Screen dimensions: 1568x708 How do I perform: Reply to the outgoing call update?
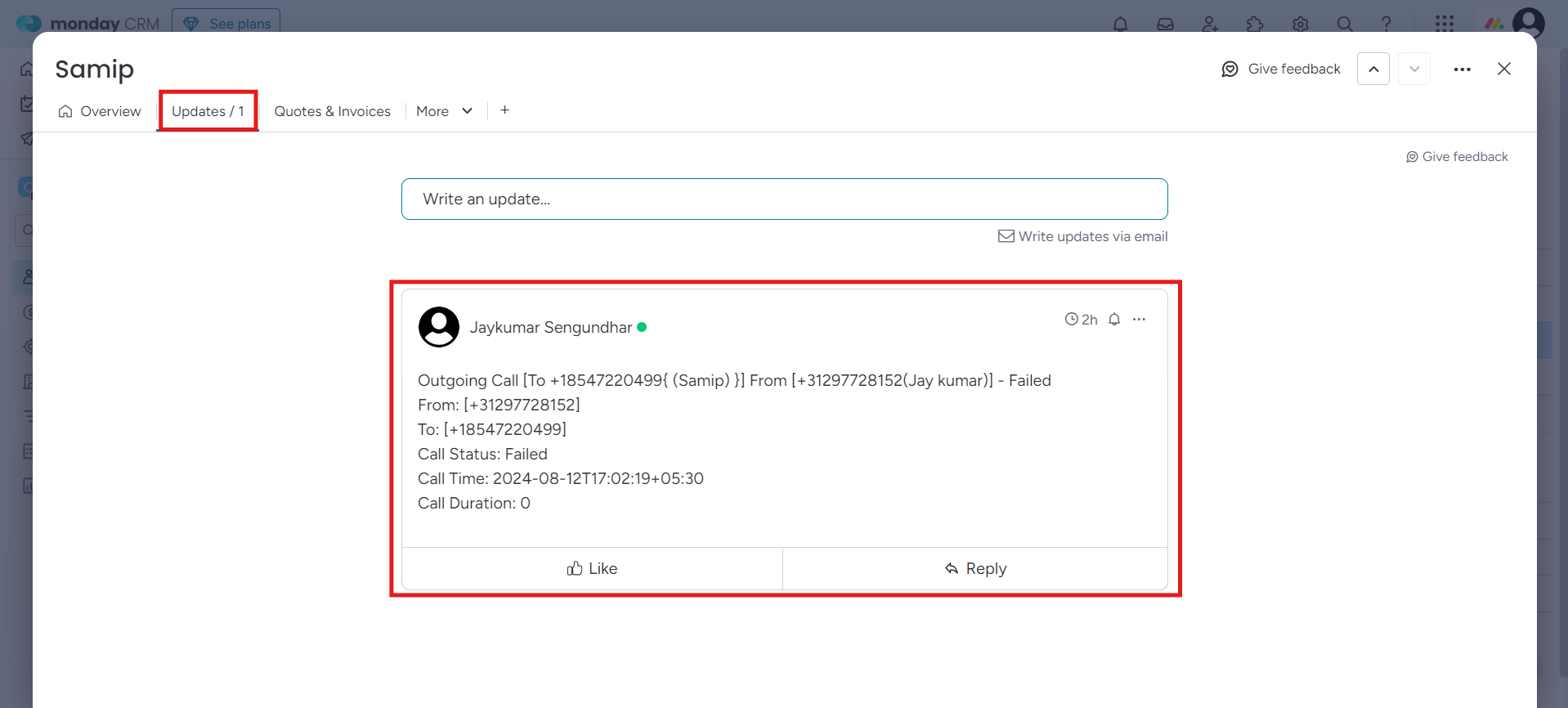coord(975,568)
